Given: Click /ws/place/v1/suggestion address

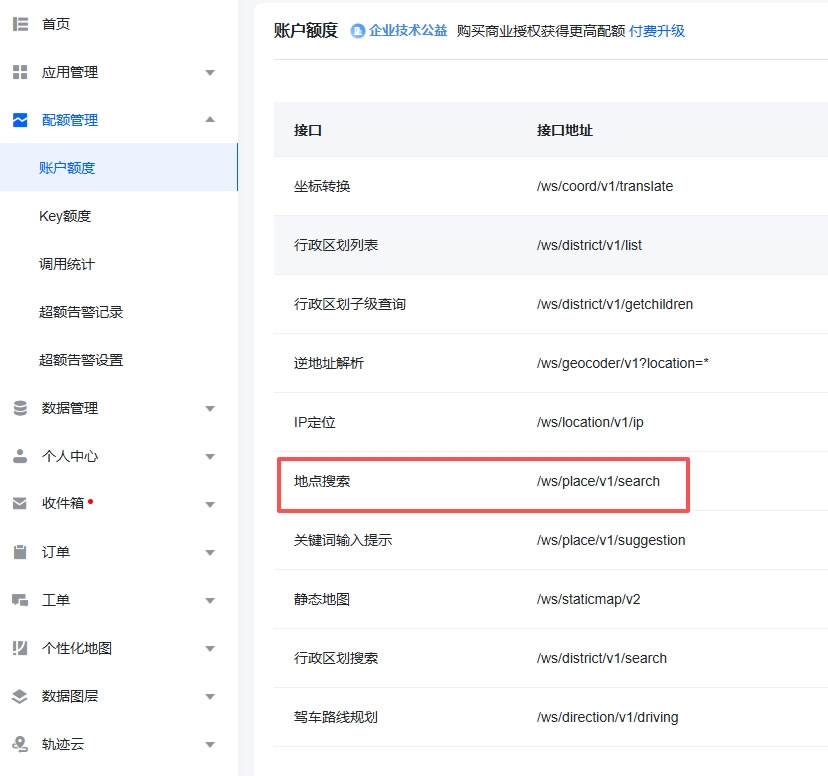Looking at the screenshot, I should tap(611, 540).
